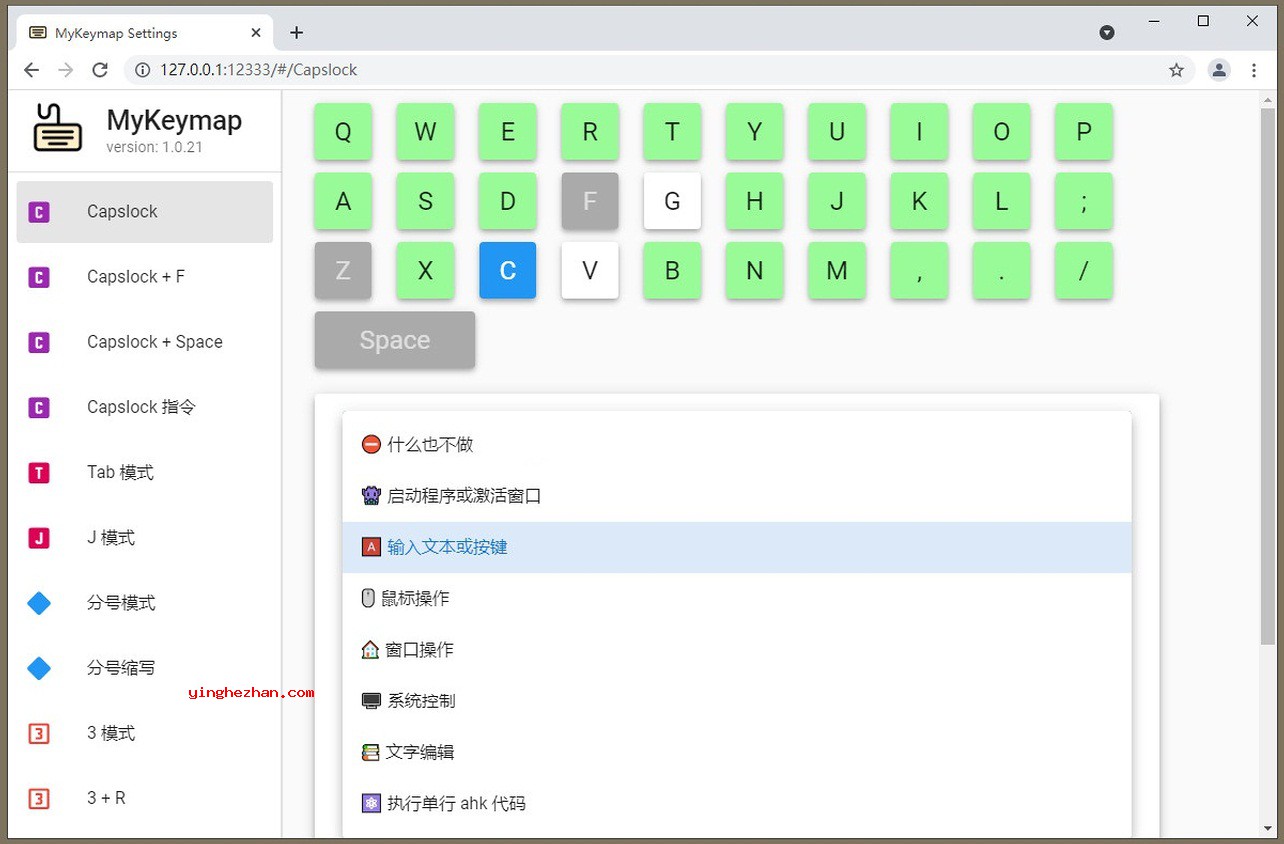Bookmark this page with the star icon
The image size is (1284, 844).
(1176, 70)
